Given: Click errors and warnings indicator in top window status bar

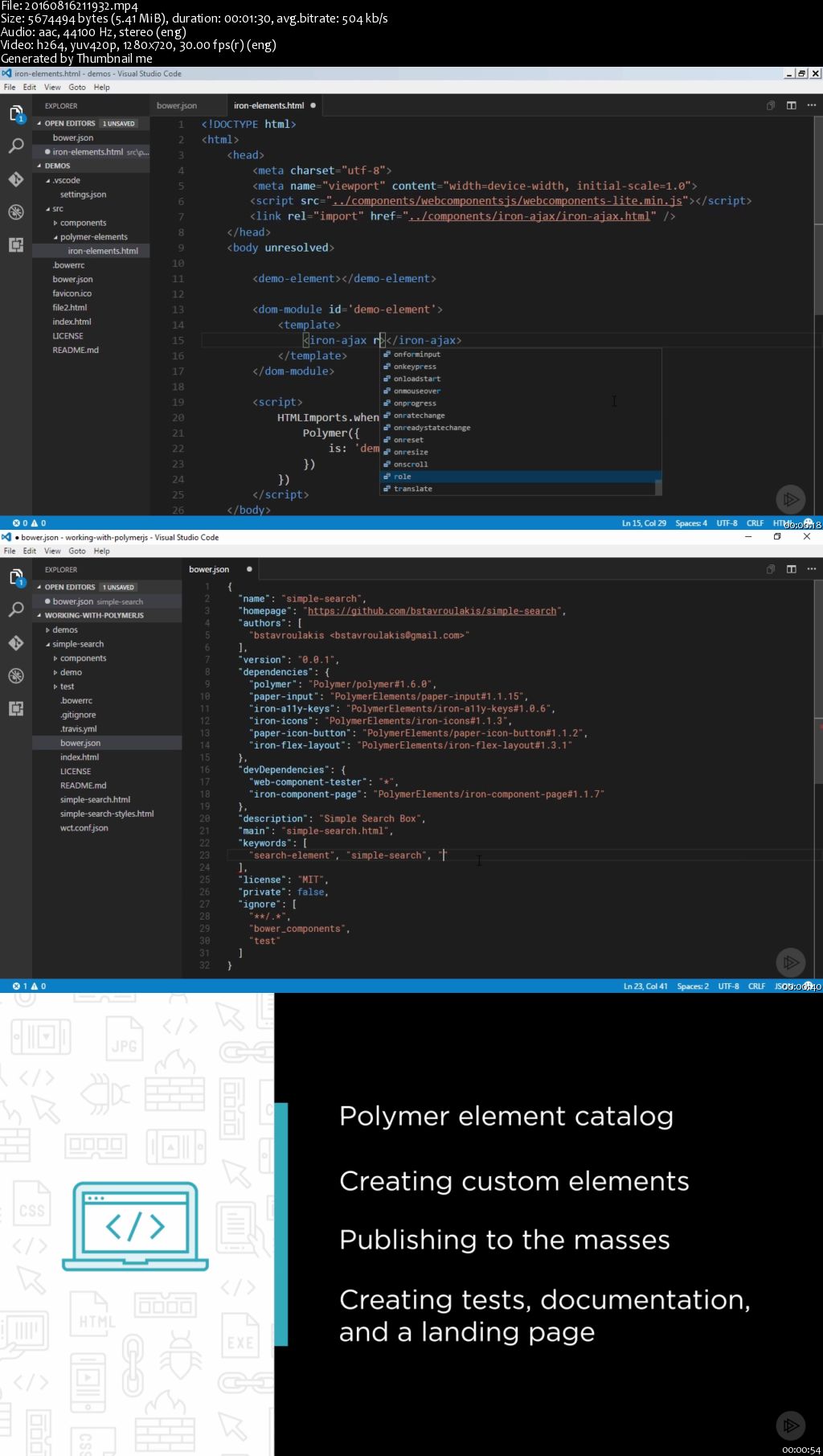Looking at the screenshot, I should (x=29, y=523).
